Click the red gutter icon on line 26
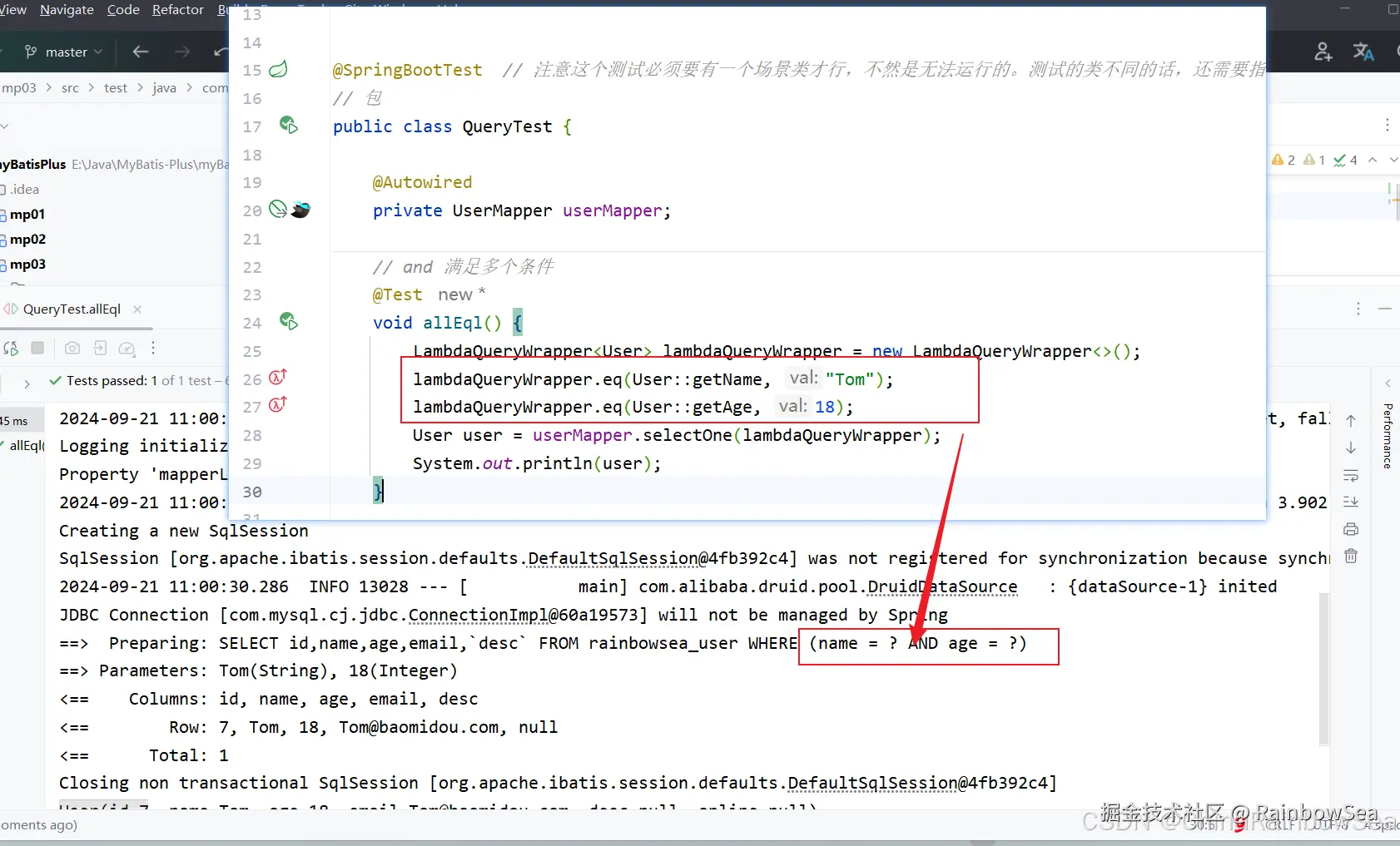This screenshot has width=1400, height=846. (x=277, y=378)
